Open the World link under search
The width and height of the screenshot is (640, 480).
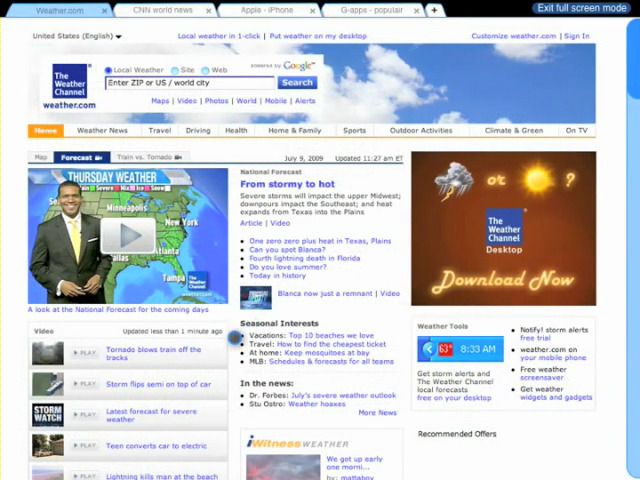tap(247, 101)
